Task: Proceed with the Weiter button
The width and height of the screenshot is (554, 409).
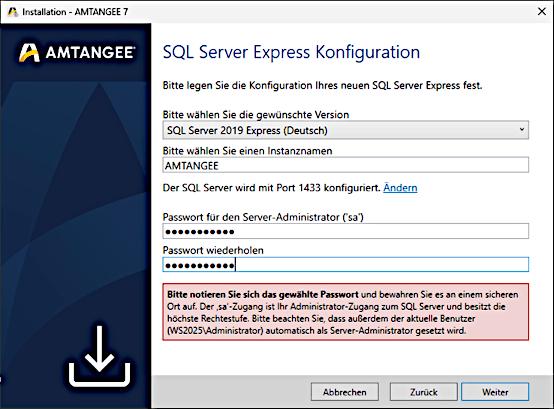Action: tap(495, 392)
